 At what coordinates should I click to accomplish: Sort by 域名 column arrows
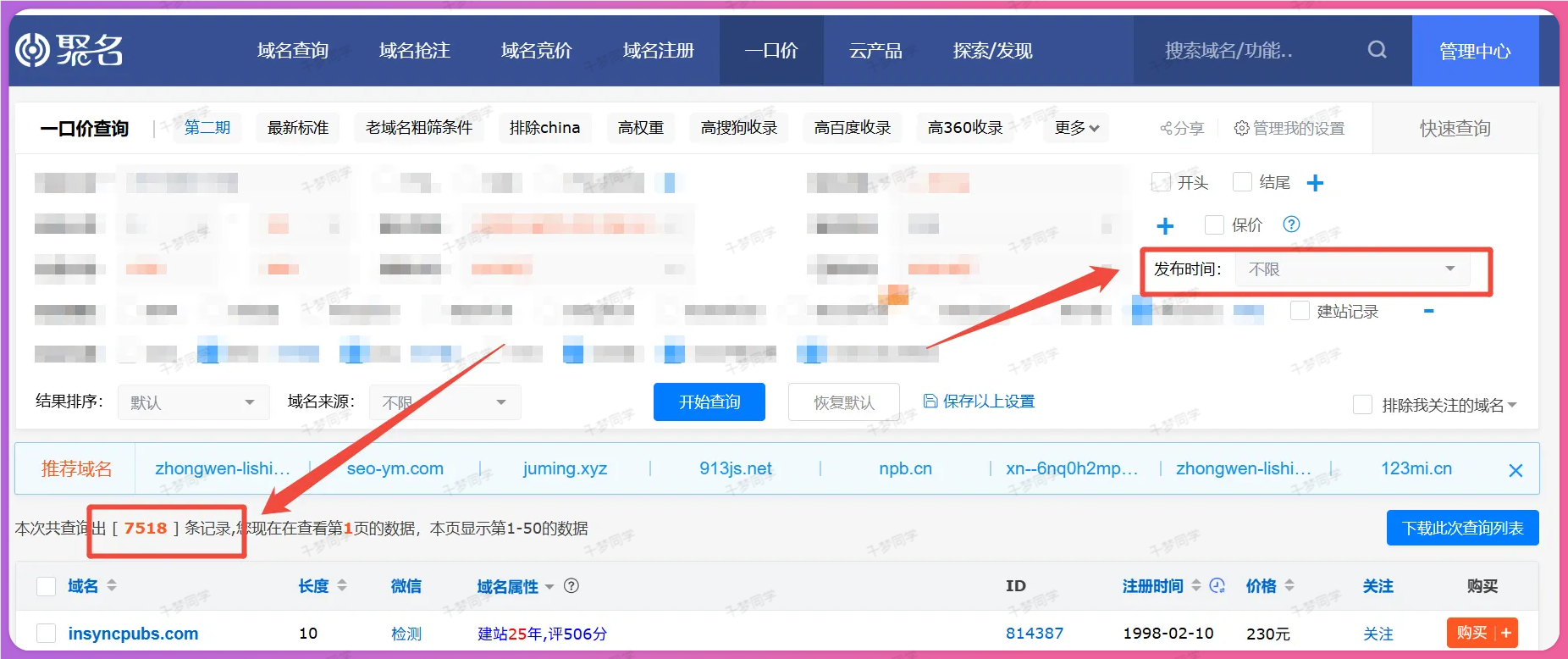tap(112, 585)
